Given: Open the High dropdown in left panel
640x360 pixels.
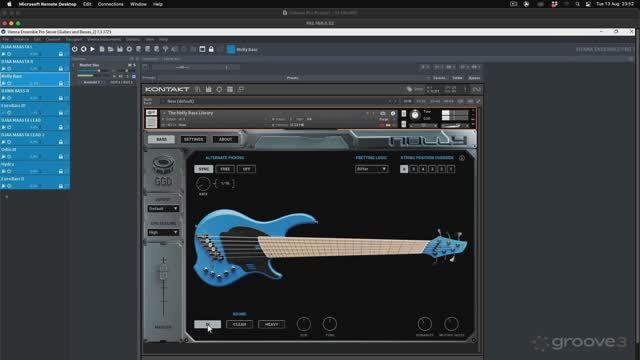Looking at the screenshot, I should 163,232.
